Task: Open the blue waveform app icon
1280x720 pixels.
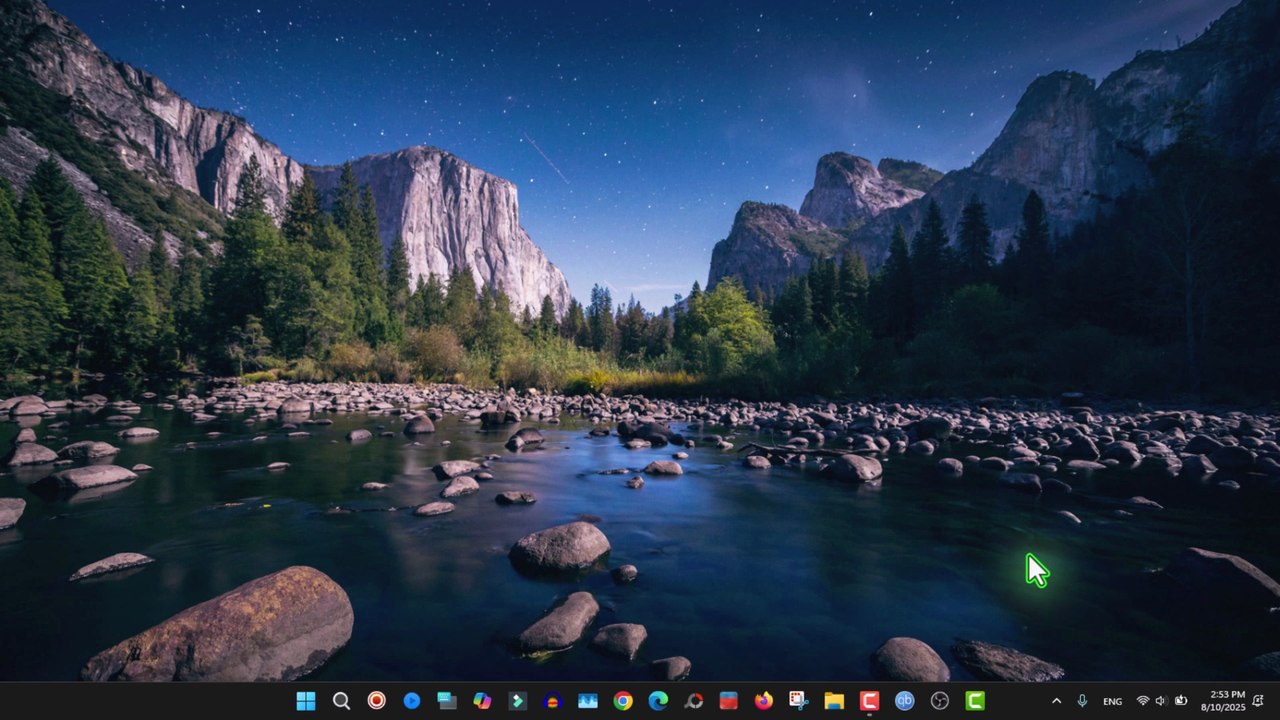Action: [x=588, y=701]
